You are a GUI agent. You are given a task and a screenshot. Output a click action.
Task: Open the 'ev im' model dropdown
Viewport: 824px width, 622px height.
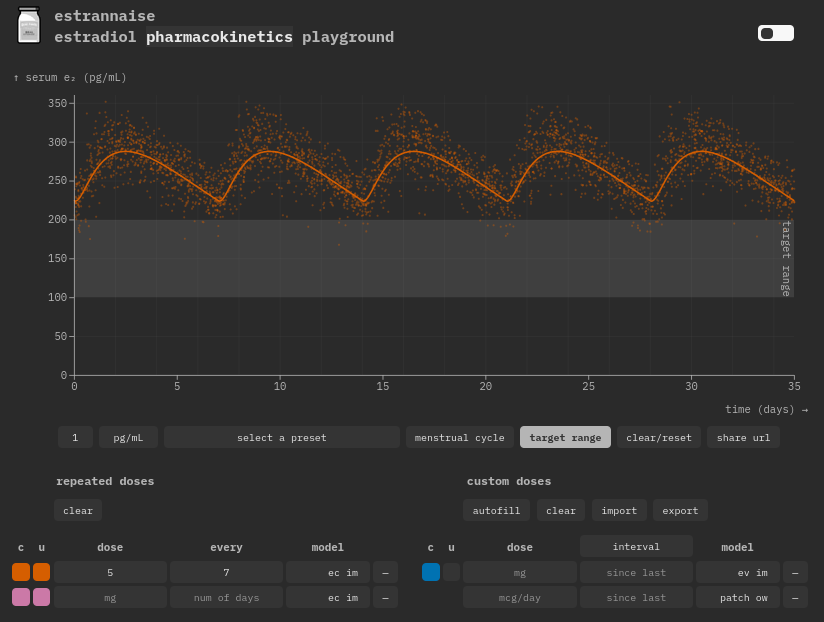738,572
